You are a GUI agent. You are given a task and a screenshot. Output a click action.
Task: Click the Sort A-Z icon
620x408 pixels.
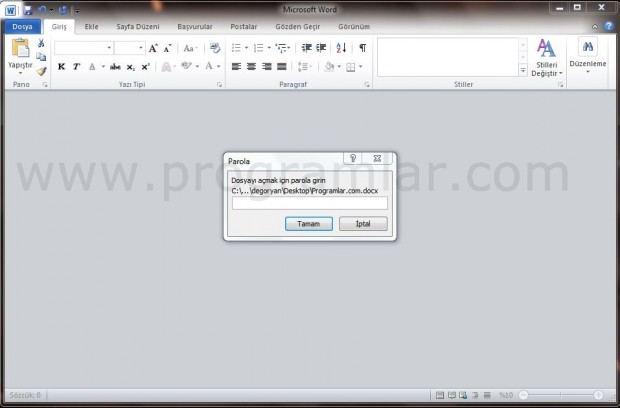point(341,48)
